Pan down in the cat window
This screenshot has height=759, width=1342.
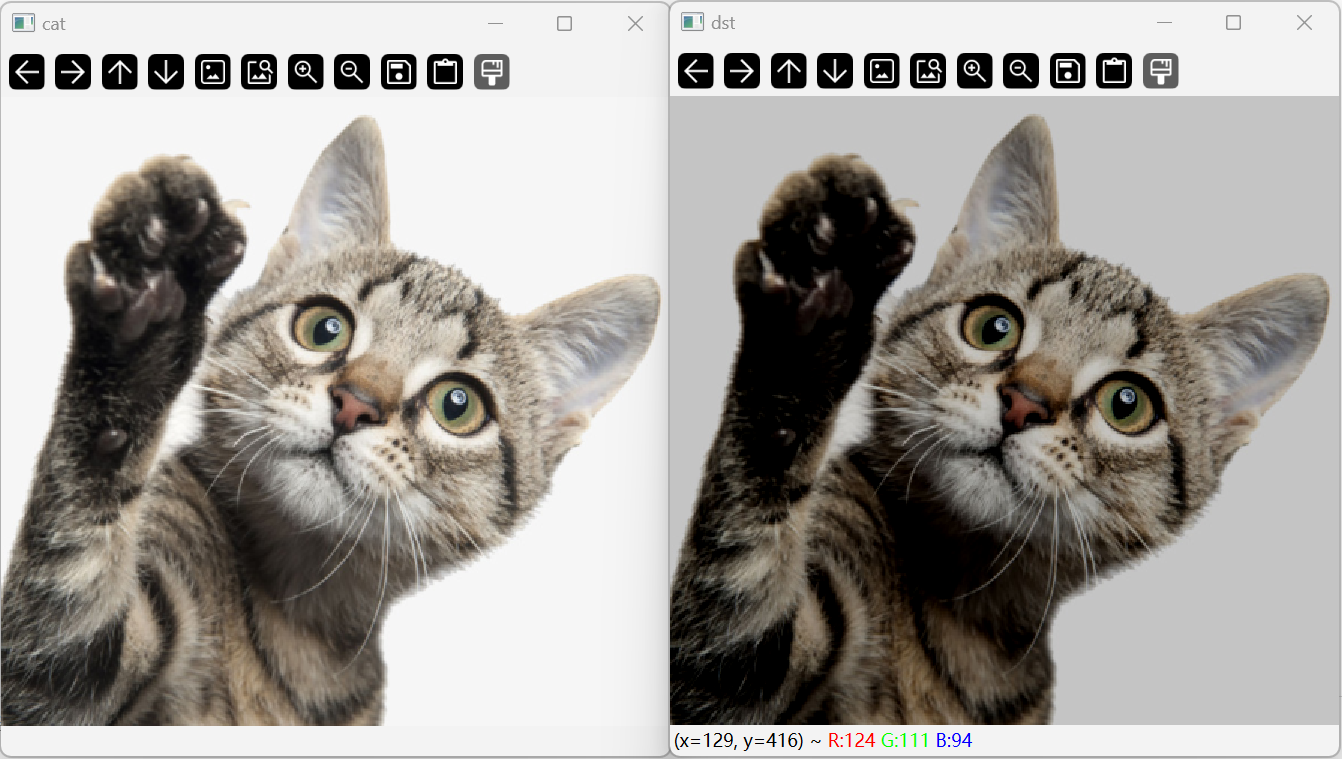point(166,72)
